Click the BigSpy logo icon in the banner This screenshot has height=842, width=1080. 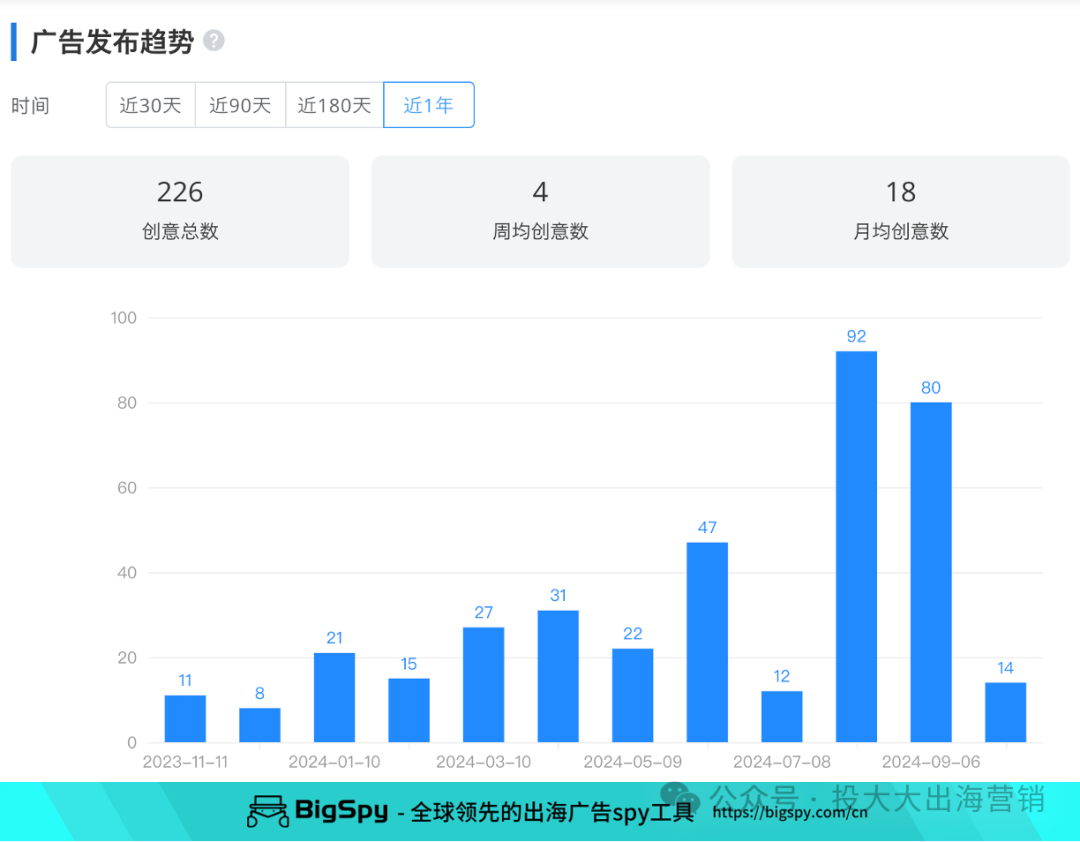coord(268,811)
